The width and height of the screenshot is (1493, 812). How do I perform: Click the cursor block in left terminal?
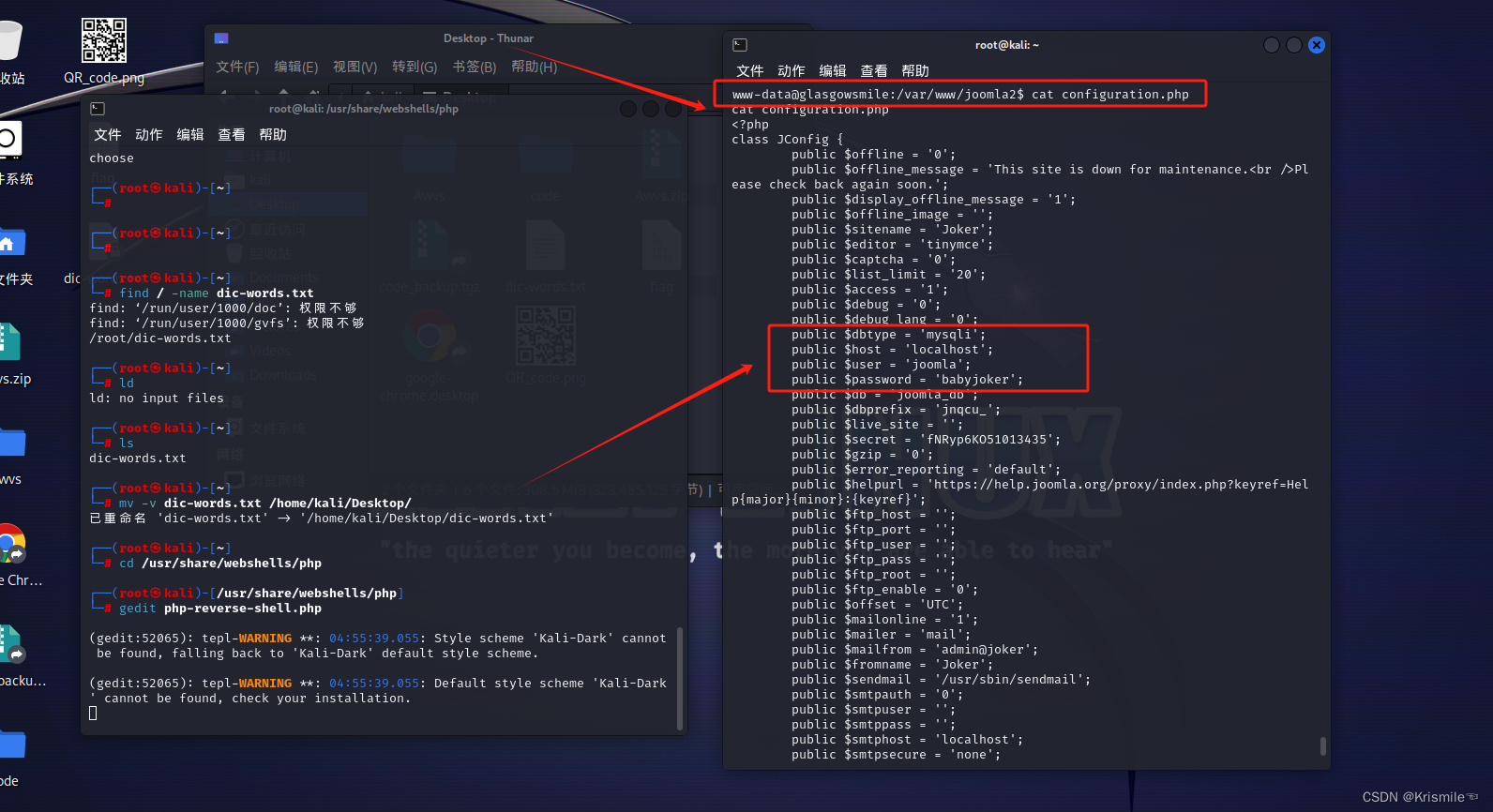pos(93,714)
